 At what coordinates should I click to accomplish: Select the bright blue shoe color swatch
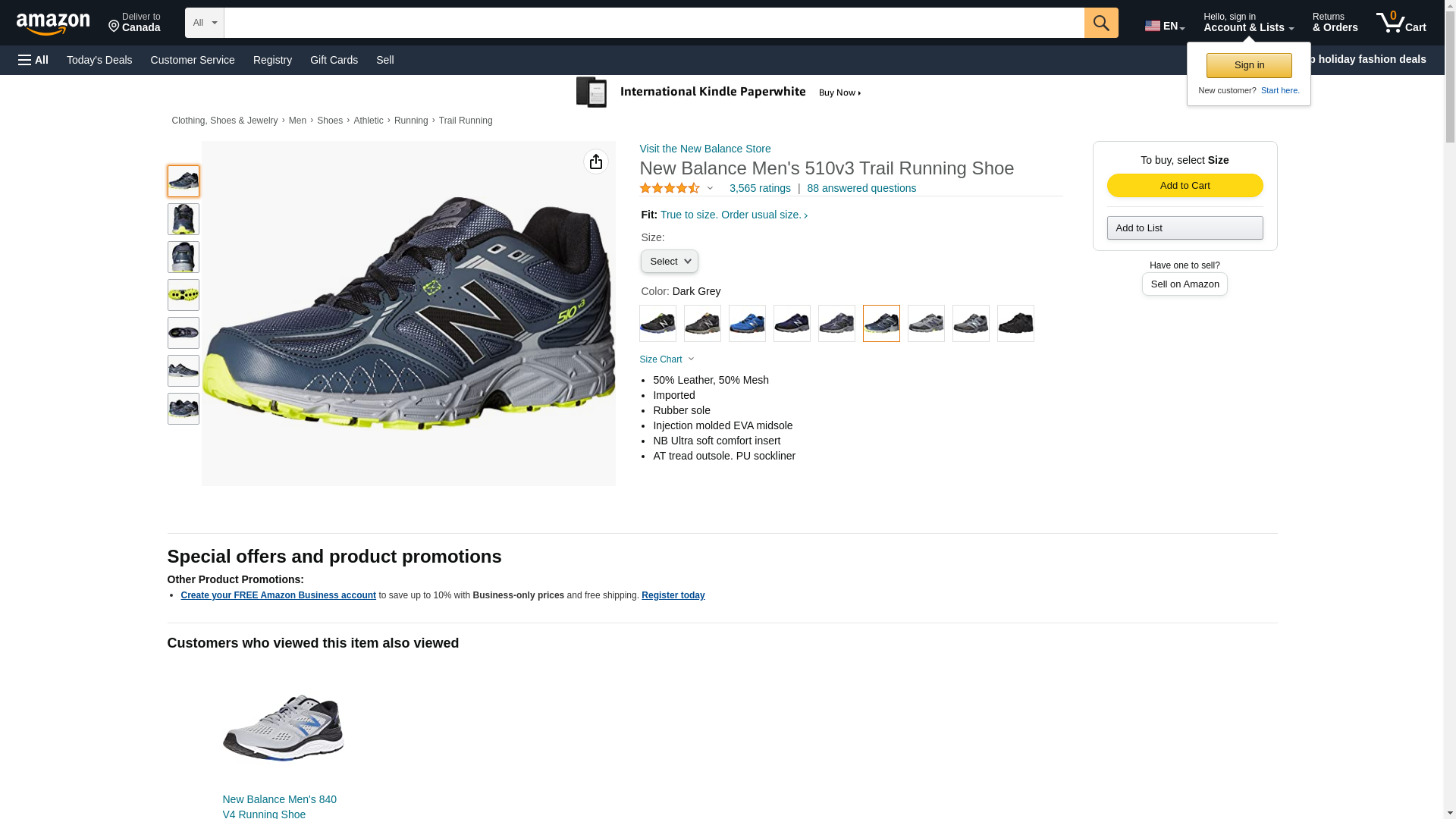[747, 323]
